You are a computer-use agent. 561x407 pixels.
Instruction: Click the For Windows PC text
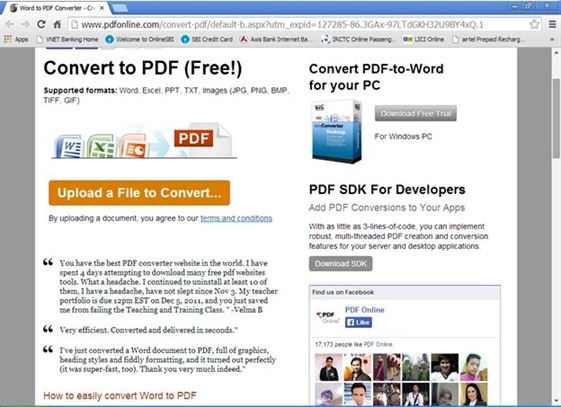click(x=403, y=136)
